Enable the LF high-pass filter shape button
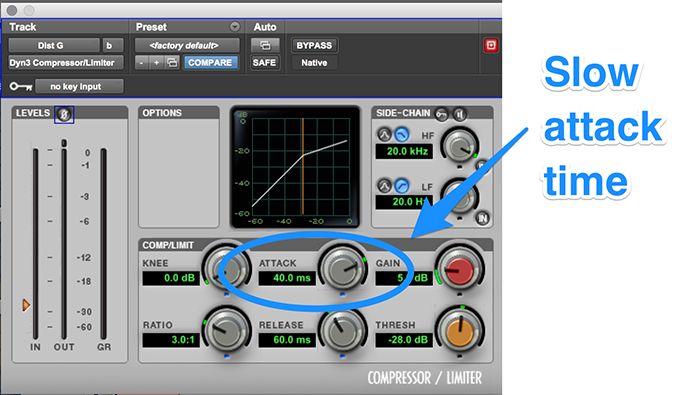This screenshot has height=395, width=700. click(401, 185)
